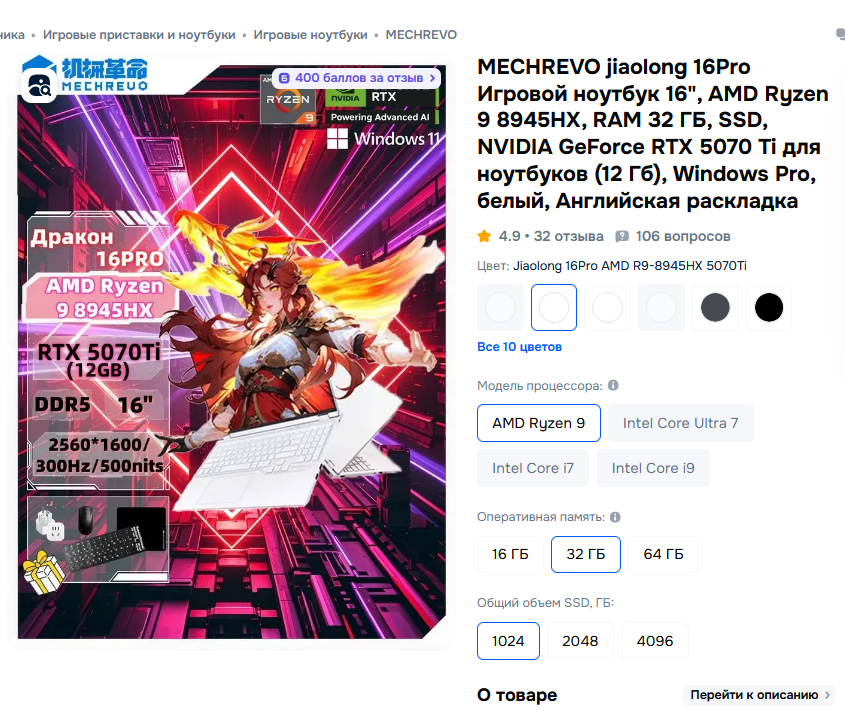The height and width of the screenshot is (711, 845).
Task: Click the orange star rating icon
Action: 484,236
